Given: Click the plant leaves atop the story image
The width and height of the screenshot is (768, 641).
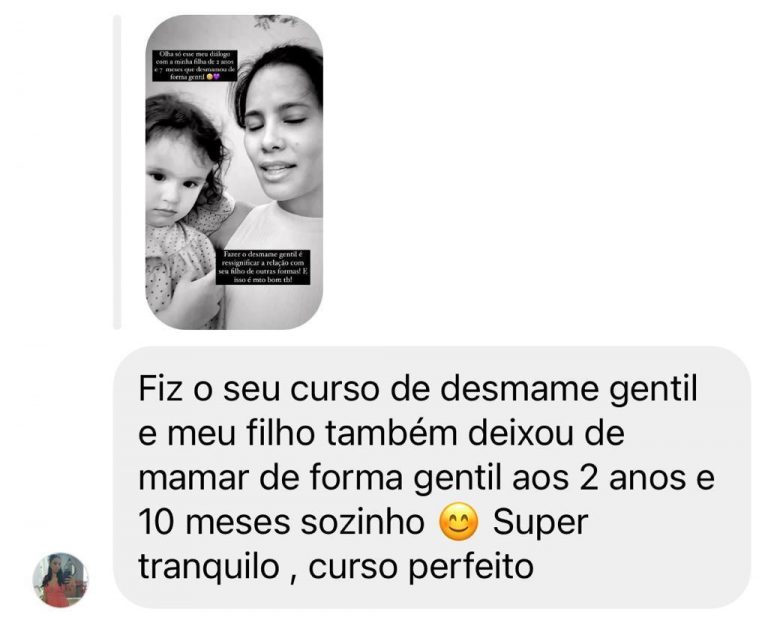Looking at the screenshot, I should (x=275, y=22).
